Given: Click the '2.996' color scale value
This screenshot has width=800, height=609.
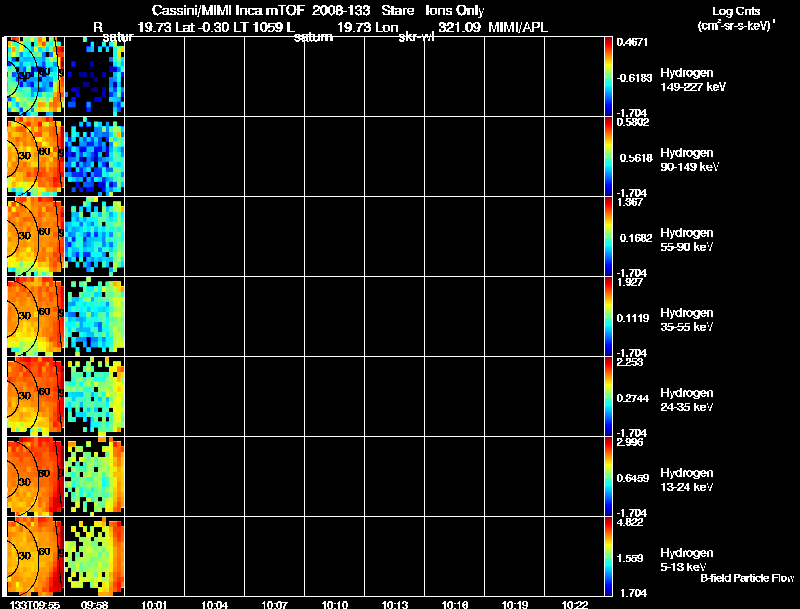Looking at the screenshot, I should tap(630, 442).
